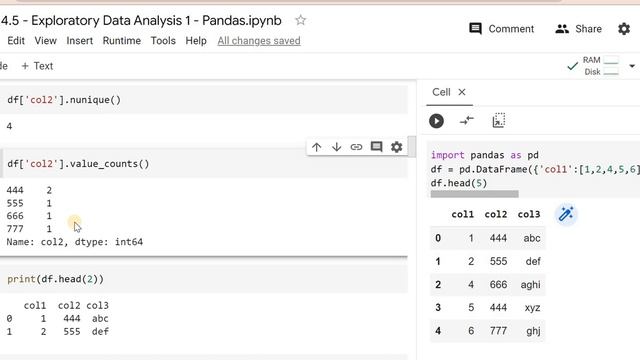This screenshot has width=640, height=360.
Task: Click the 'def' value in printed head output
Action: click(x=100, y=331)
